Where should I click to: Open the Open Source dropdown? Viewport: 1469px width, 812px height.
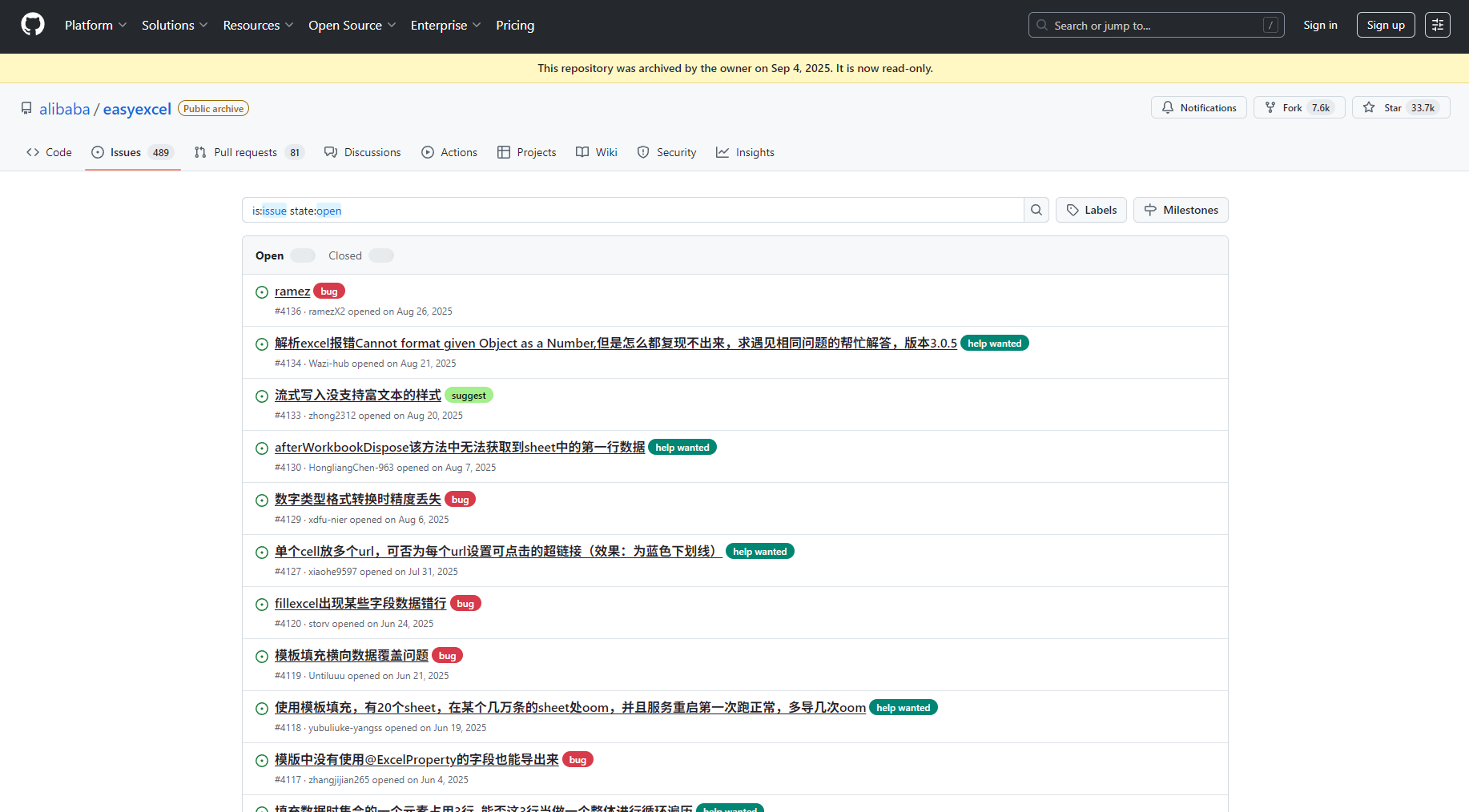pos(350,25)
